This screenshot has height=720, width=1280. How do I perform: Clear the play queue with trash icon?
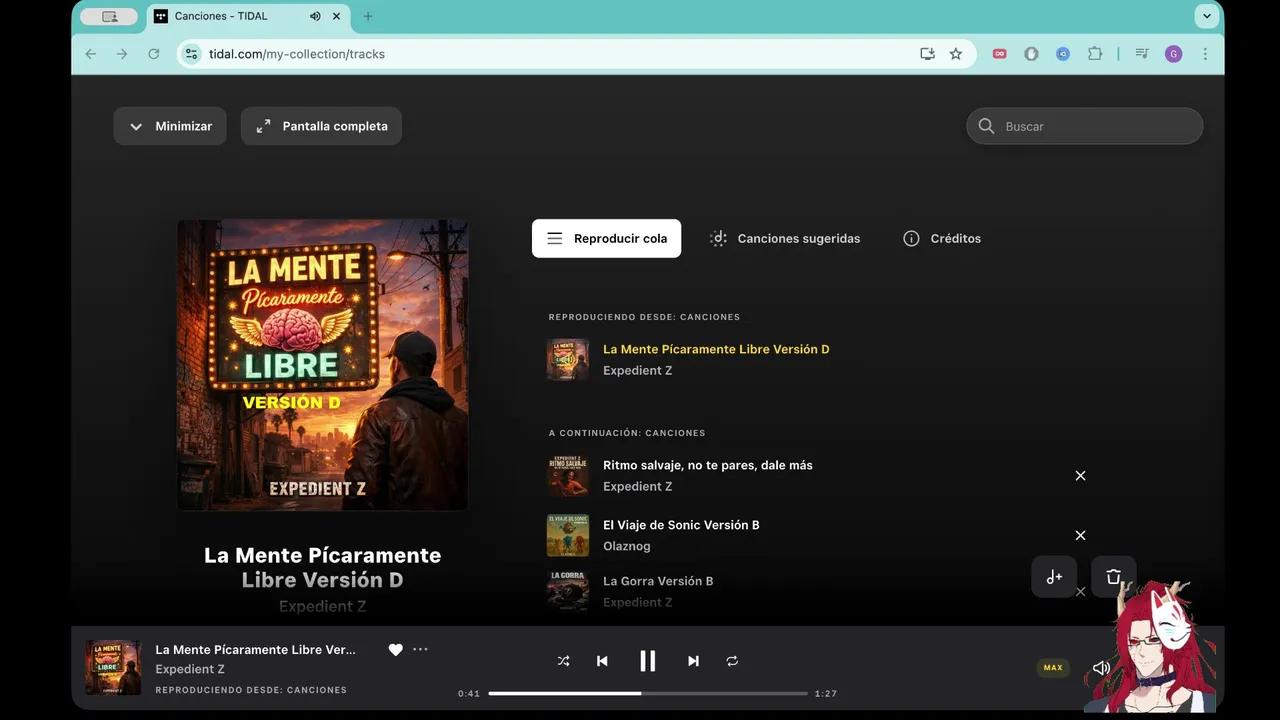coord(1113,577)
